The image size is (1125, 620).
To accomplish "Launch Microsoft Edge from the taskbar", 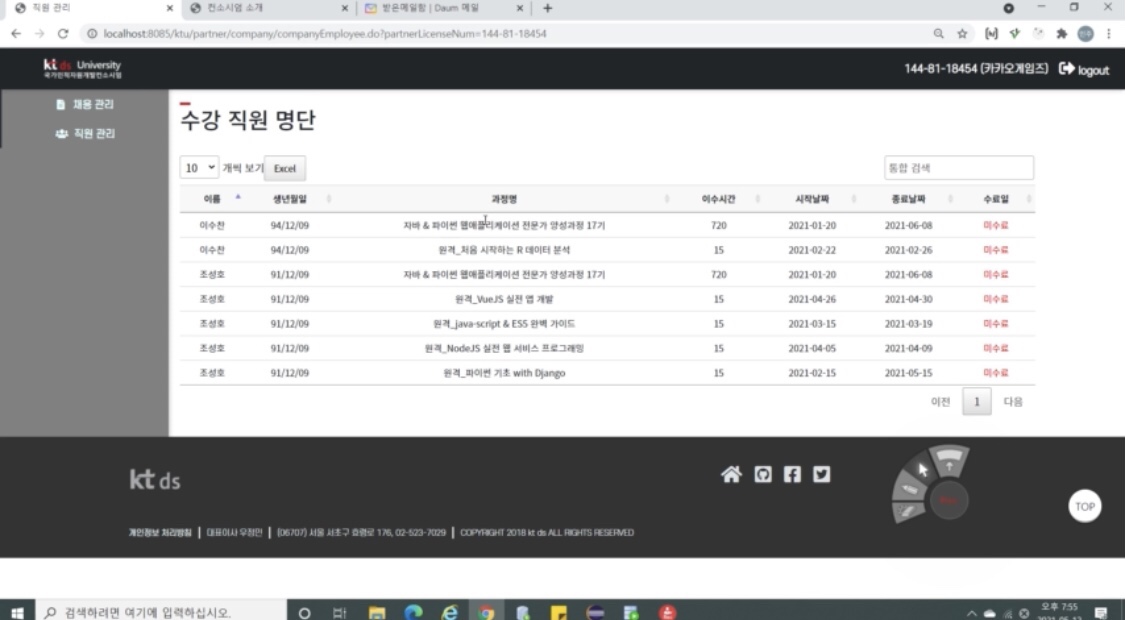I will point(413,612).
